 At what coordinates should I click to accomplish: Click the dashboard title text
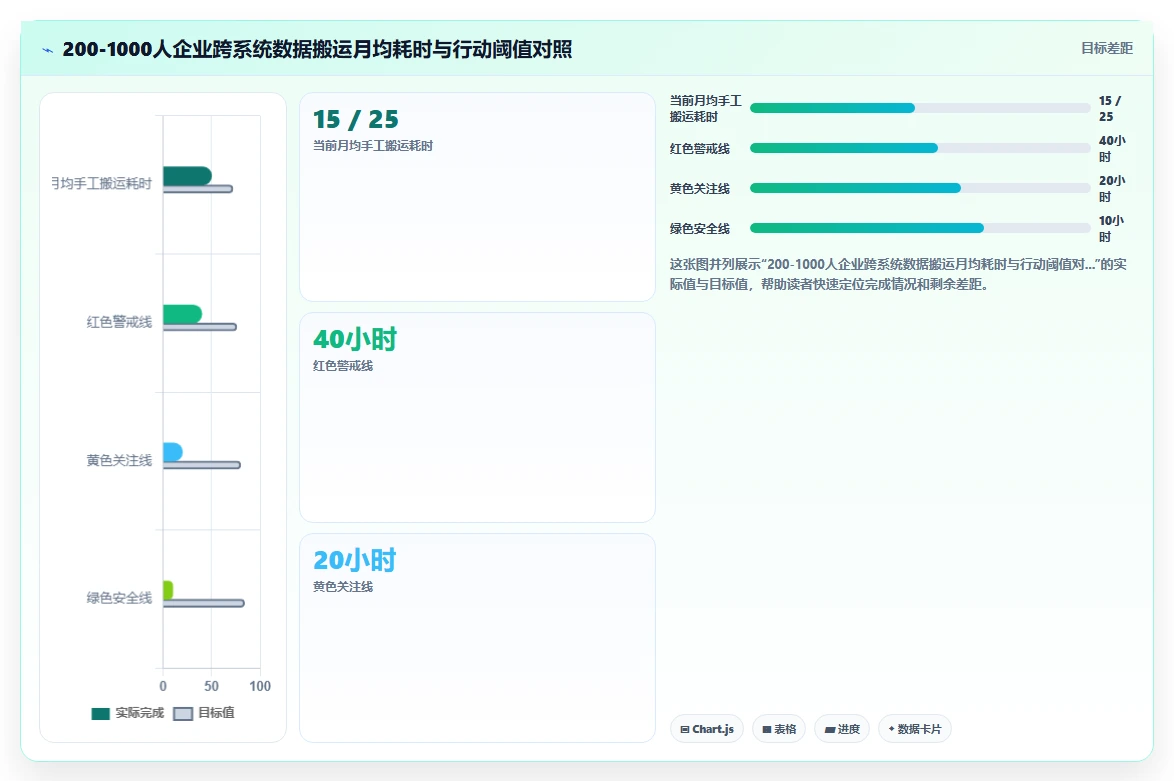coord(317,49)
